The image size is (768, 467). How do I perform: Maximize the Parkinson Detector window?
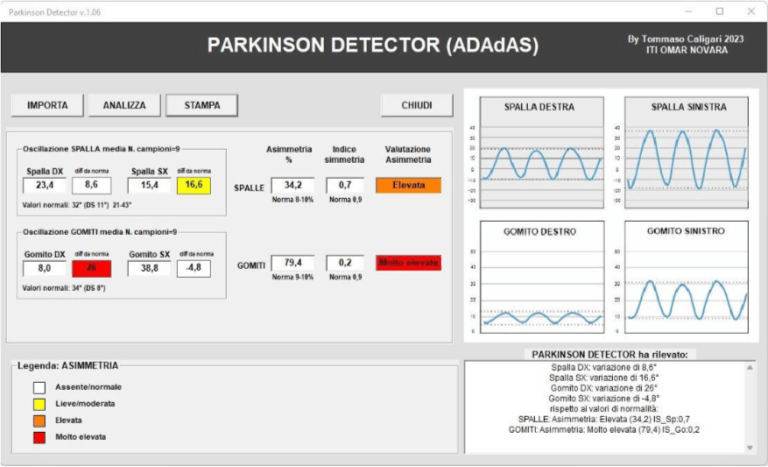point(720,11)
